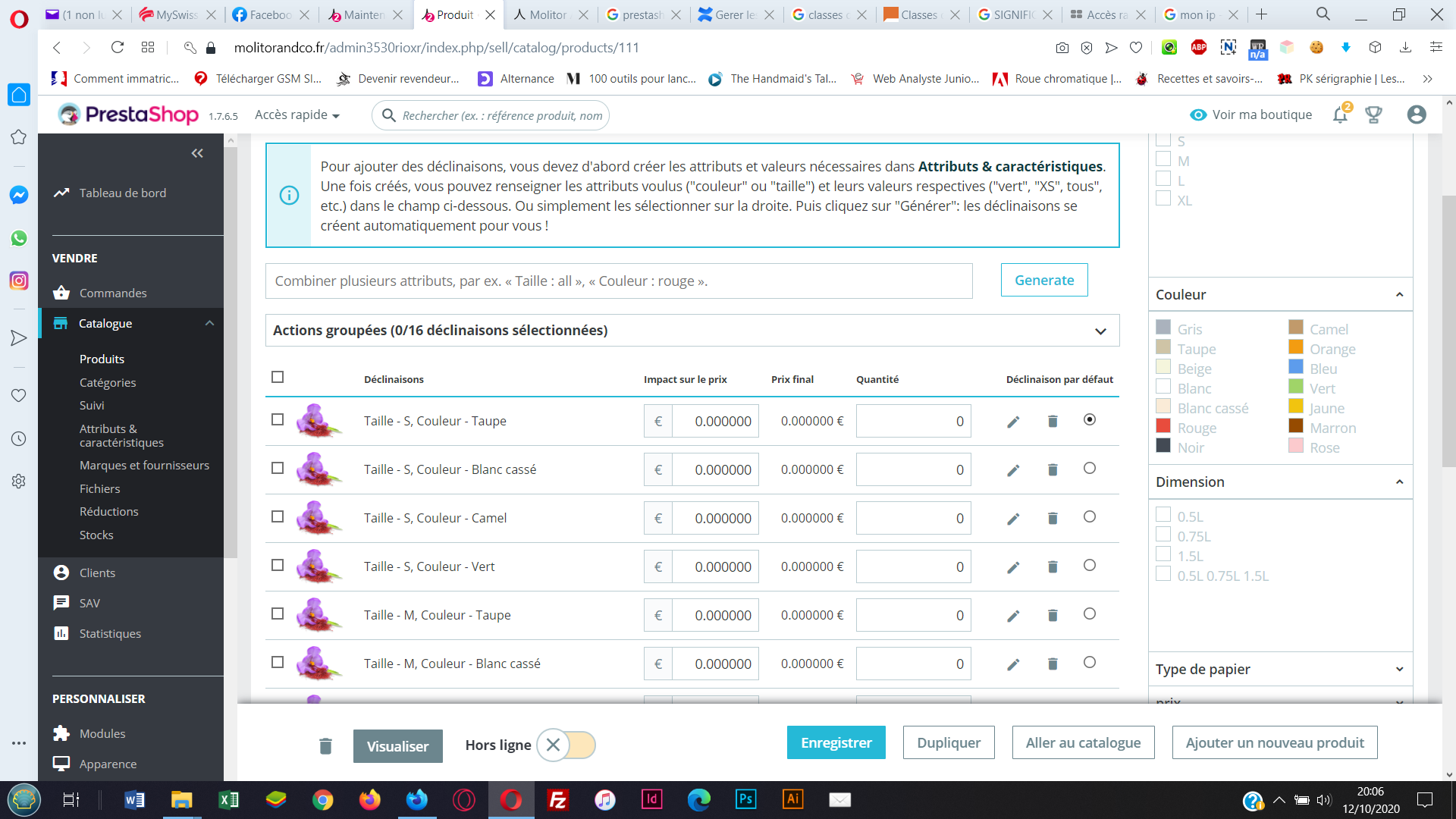Open the Accès rapide dropdown
This screenshot has width=1456, height=819.
pyautogui.click(x=297, y=115)
